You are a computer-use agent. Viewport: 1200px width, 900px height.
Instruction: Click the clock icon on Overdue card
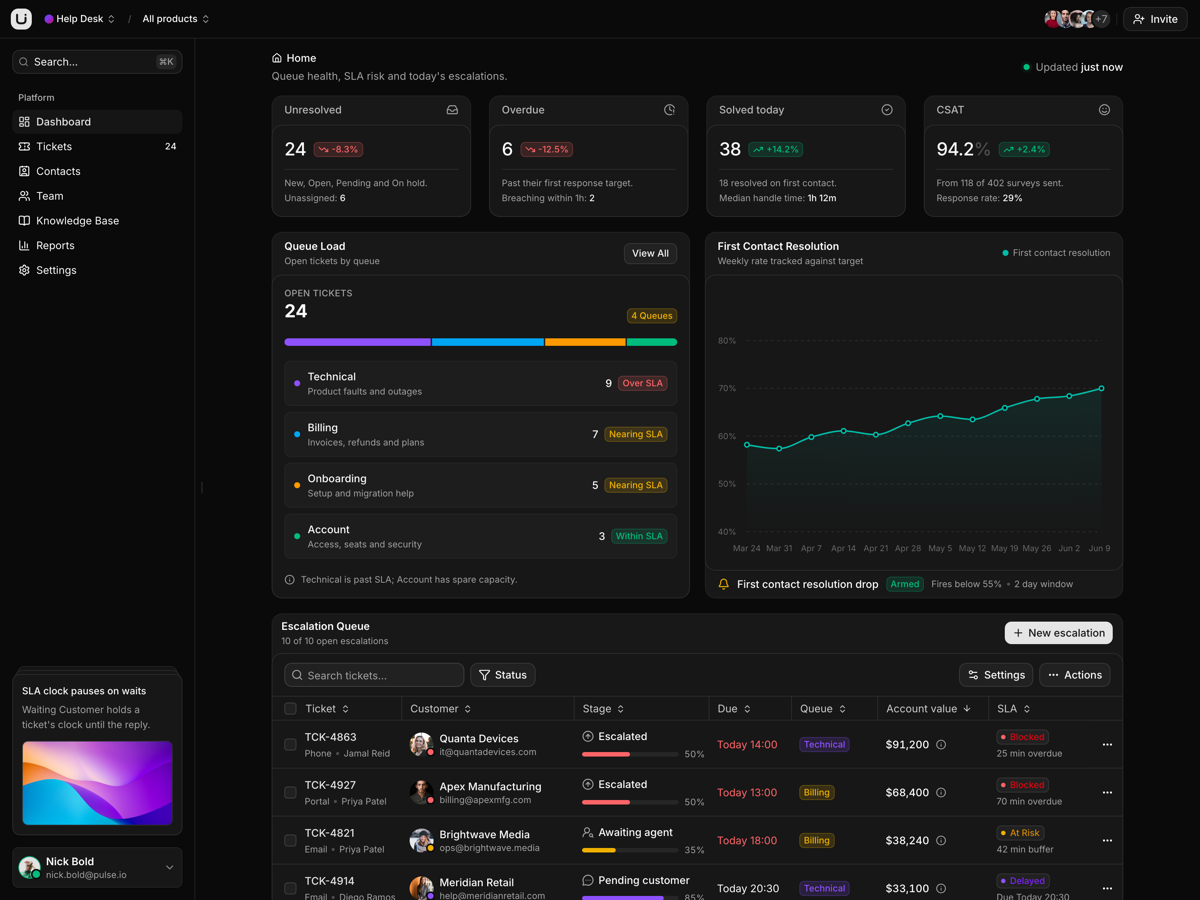pos(670,110)
